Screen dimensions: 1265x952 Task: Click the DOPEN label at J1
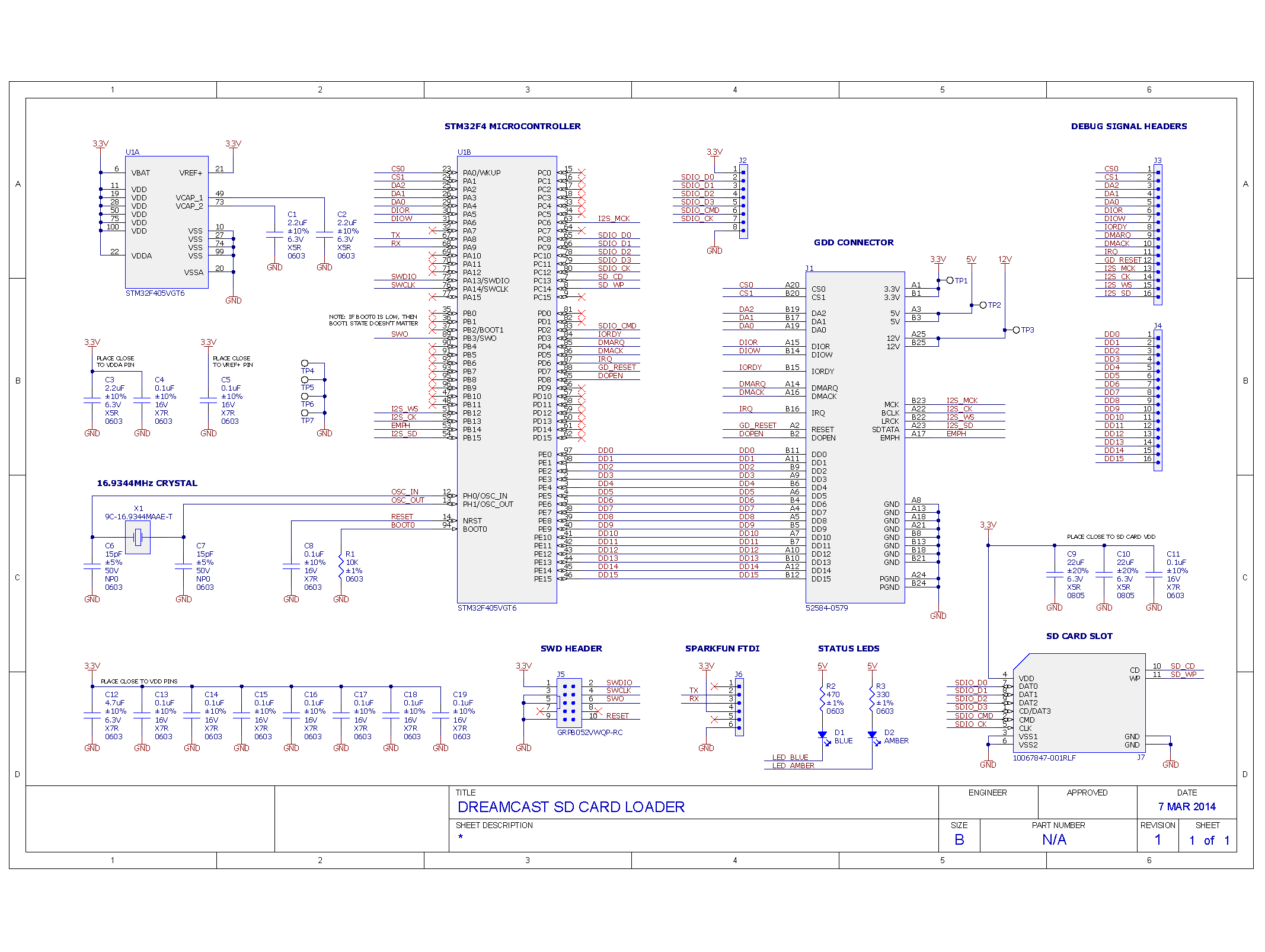[x=751, y=434]
